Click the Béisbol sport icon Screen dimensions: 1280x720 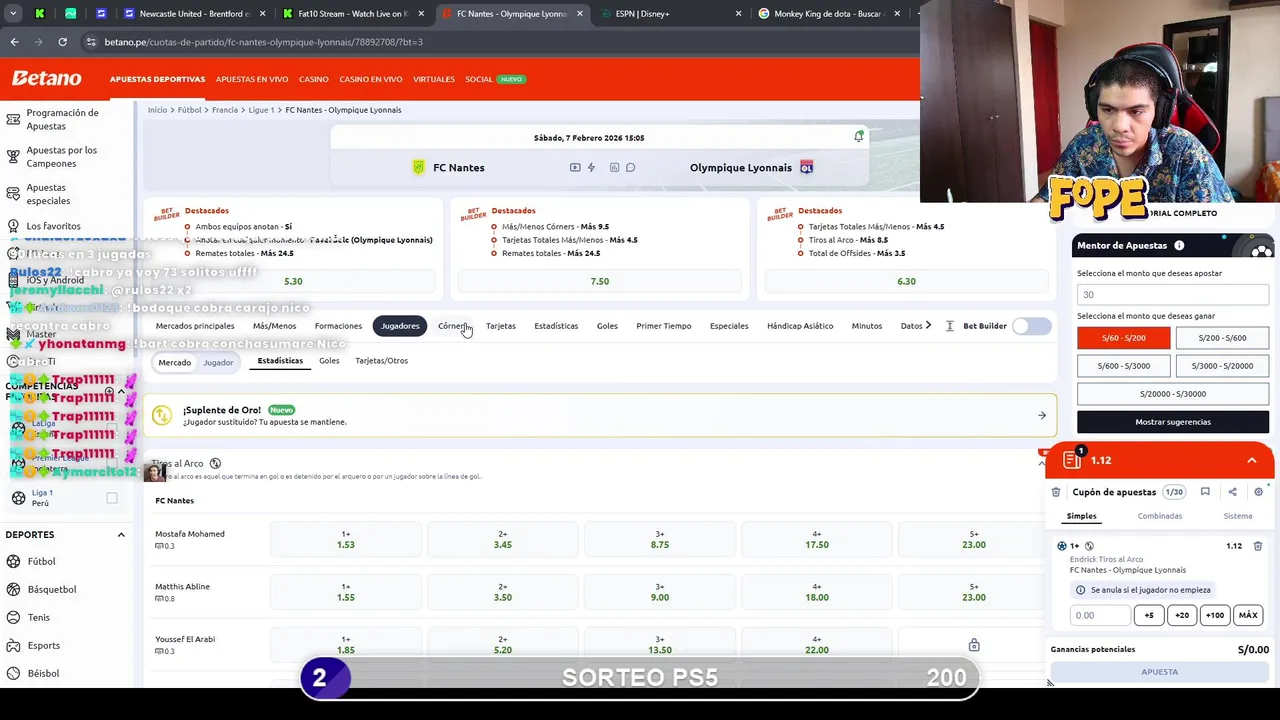(12, 673)
